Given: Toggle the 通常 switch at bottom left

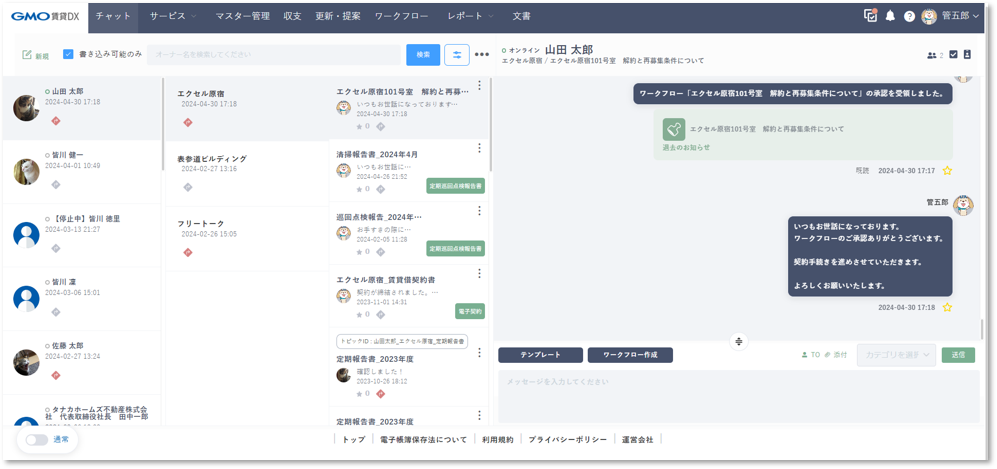Looking at the screenshot, I should 36,439.
